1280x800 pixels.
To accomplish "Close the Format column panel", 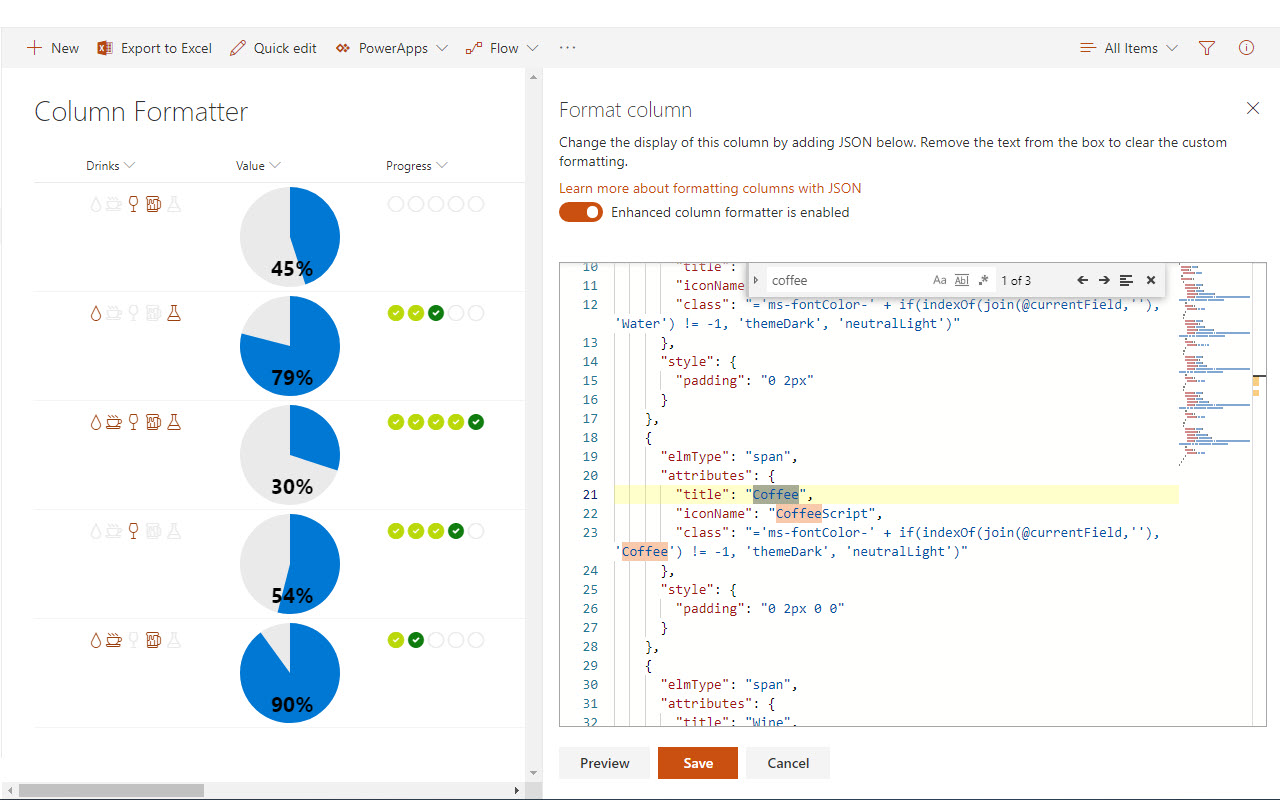I will point(1252,108).
